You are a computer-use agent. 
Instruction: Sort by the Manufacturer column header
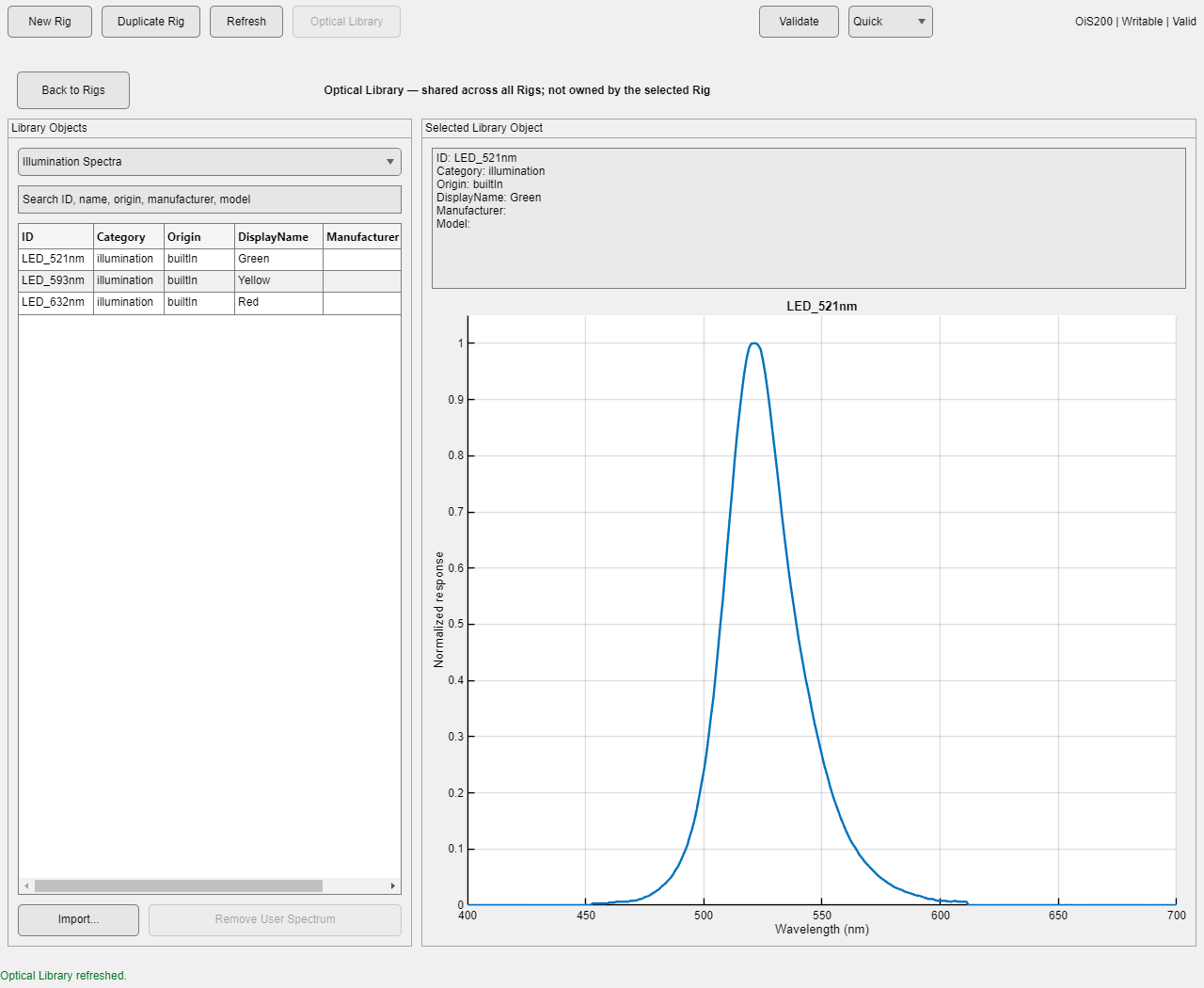(x=362, y=237)
